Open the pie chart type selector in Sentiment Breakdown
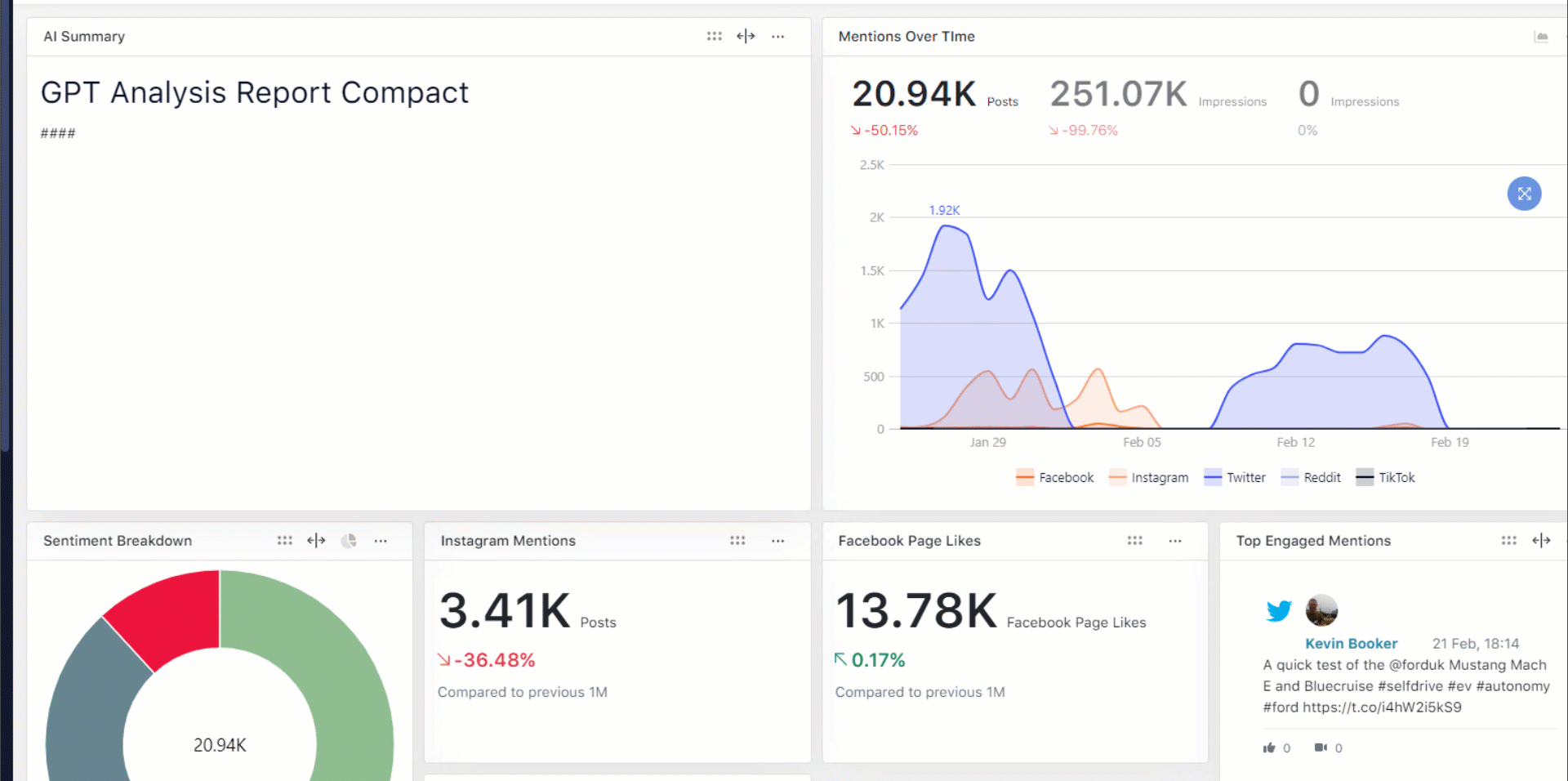The width and height of the screenshot is (1568, 781). 349,541
